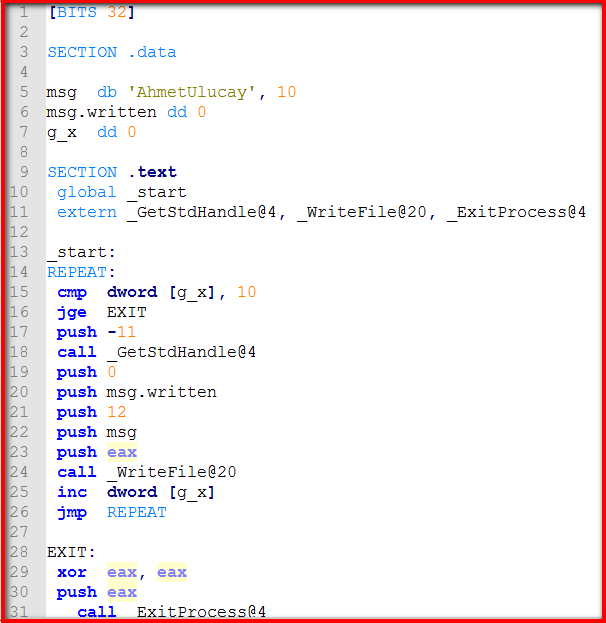Click '_ExitProcess@4' in the extern line
The width and height of the screenshot is (606, 623).
517,213
